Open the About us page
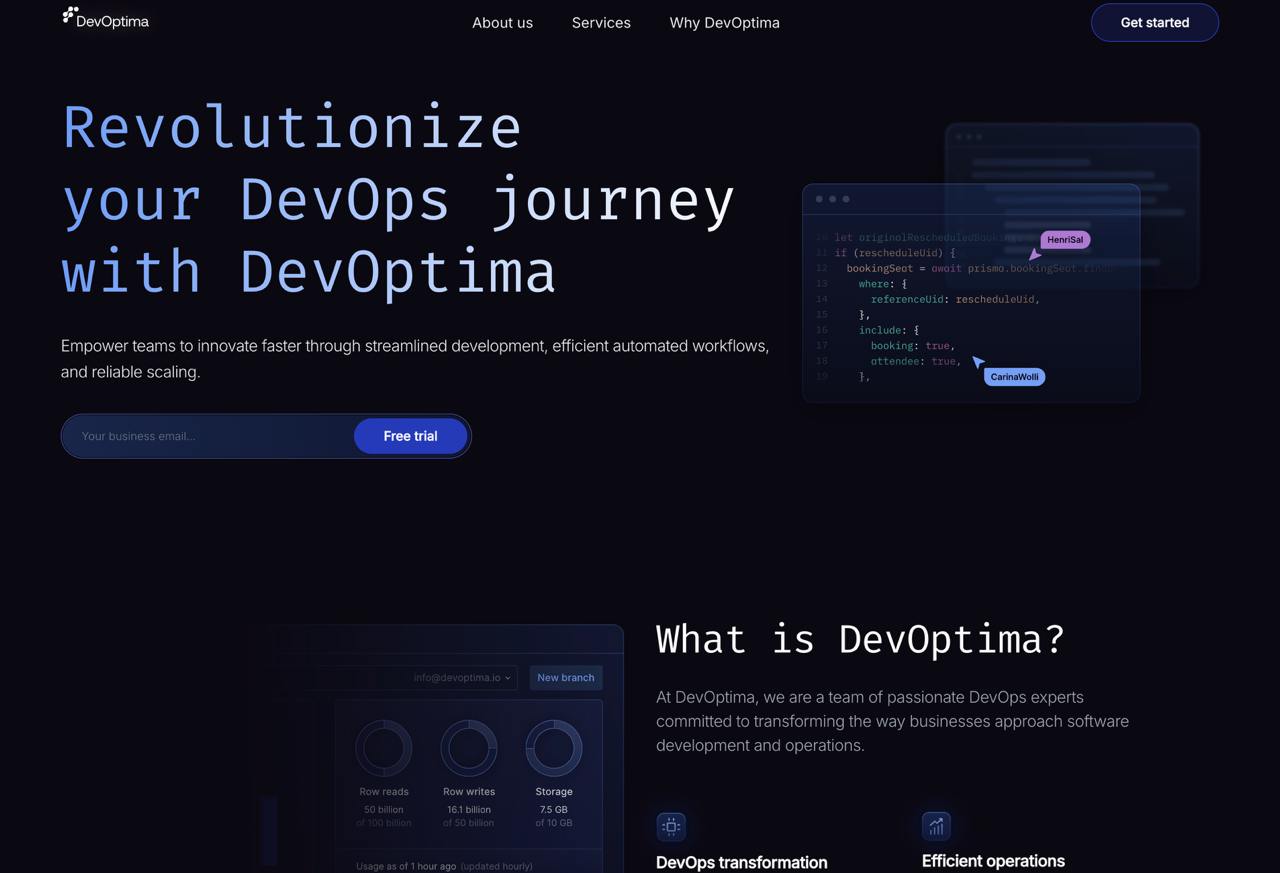 [x=502, y=22]
